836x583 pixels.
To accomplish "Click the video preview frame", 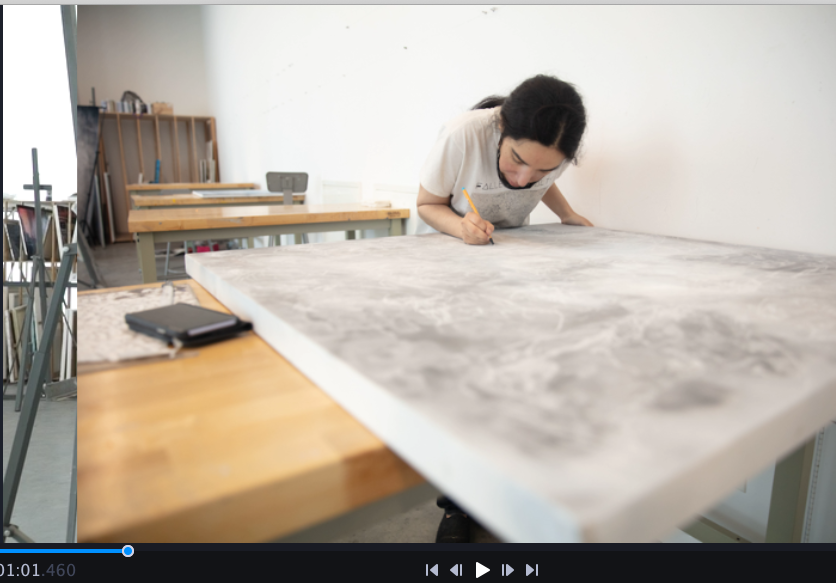I will click(419, 274).
